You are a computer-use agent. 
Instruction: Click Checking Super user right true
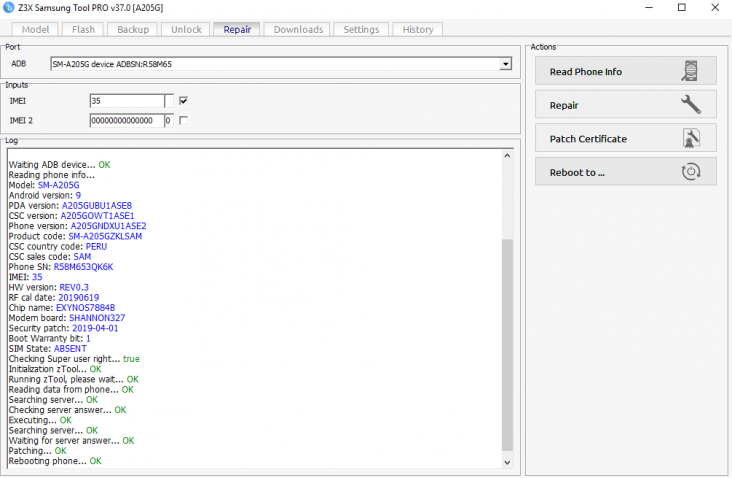(x=74, y=359)
